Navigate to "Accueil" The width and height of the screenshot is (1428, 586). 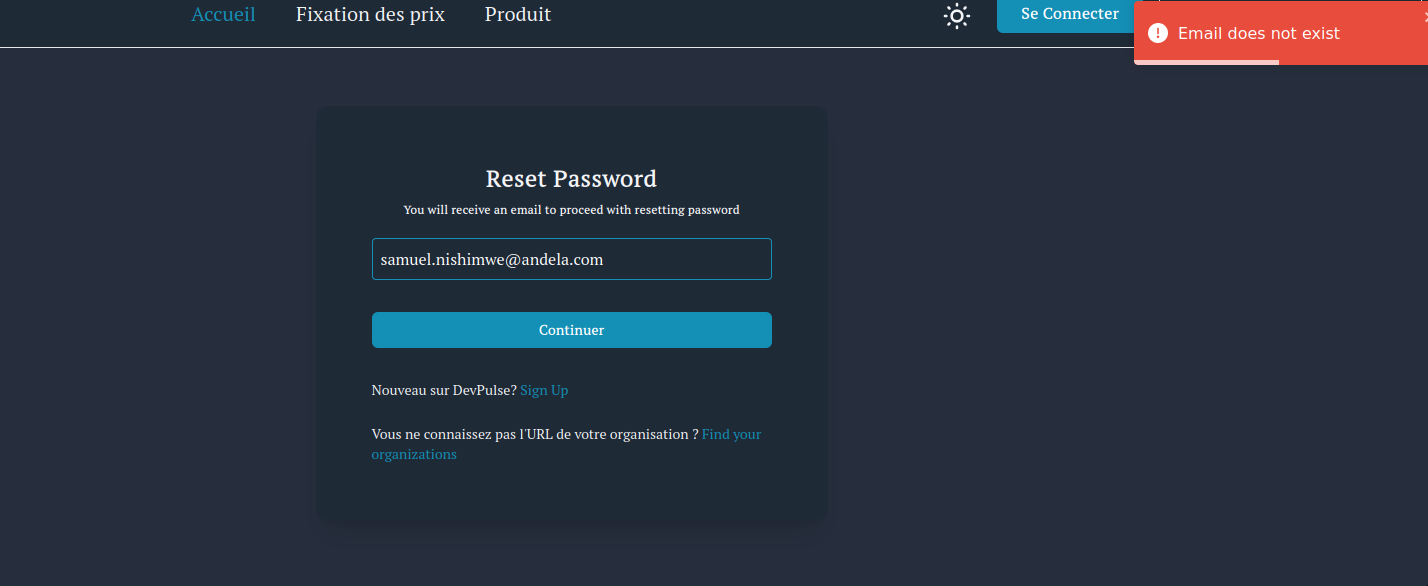[x=223, y=14]
